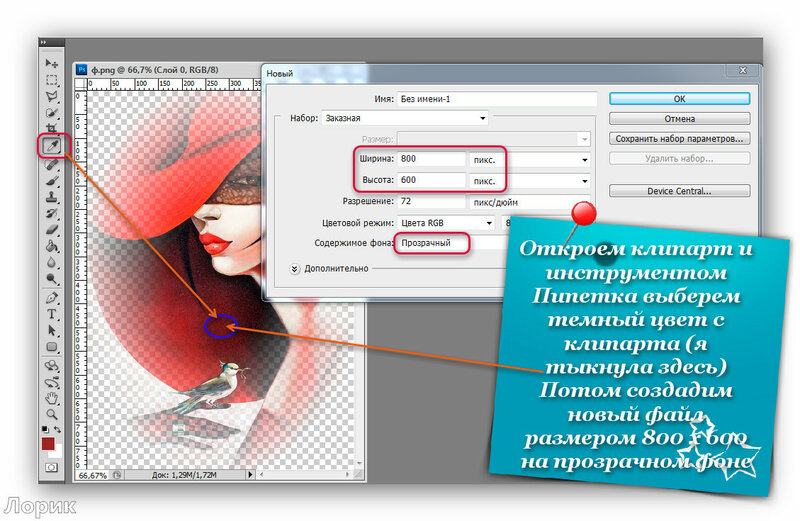
Task: Click the Ширина field showing 800
Action: point(431,159)
